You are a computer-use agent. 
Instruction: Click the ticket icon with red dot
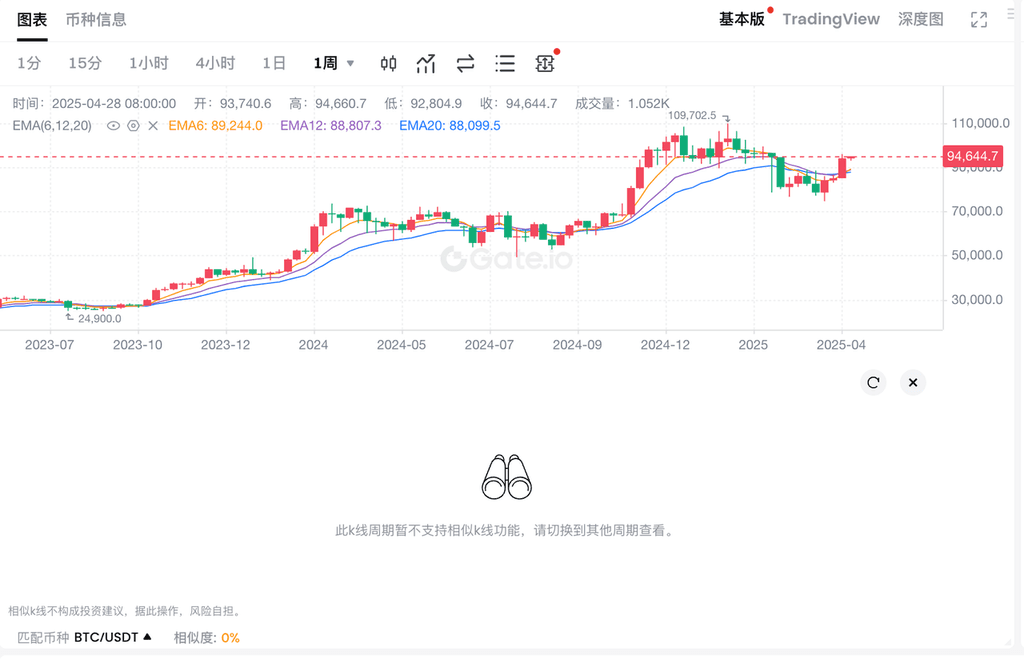[x=544, y=64]
